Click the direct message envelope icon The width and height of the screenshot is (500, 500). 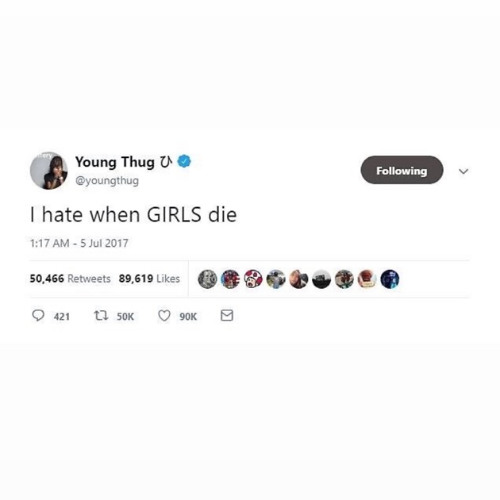click(x=227, y=315)
